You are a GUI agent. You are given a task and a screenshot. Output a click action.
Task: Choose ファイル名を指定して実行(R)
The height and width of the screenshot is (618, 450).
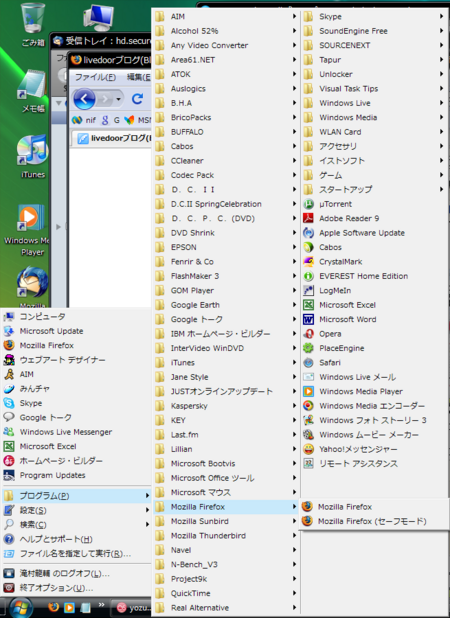click(x=76, y=554)
